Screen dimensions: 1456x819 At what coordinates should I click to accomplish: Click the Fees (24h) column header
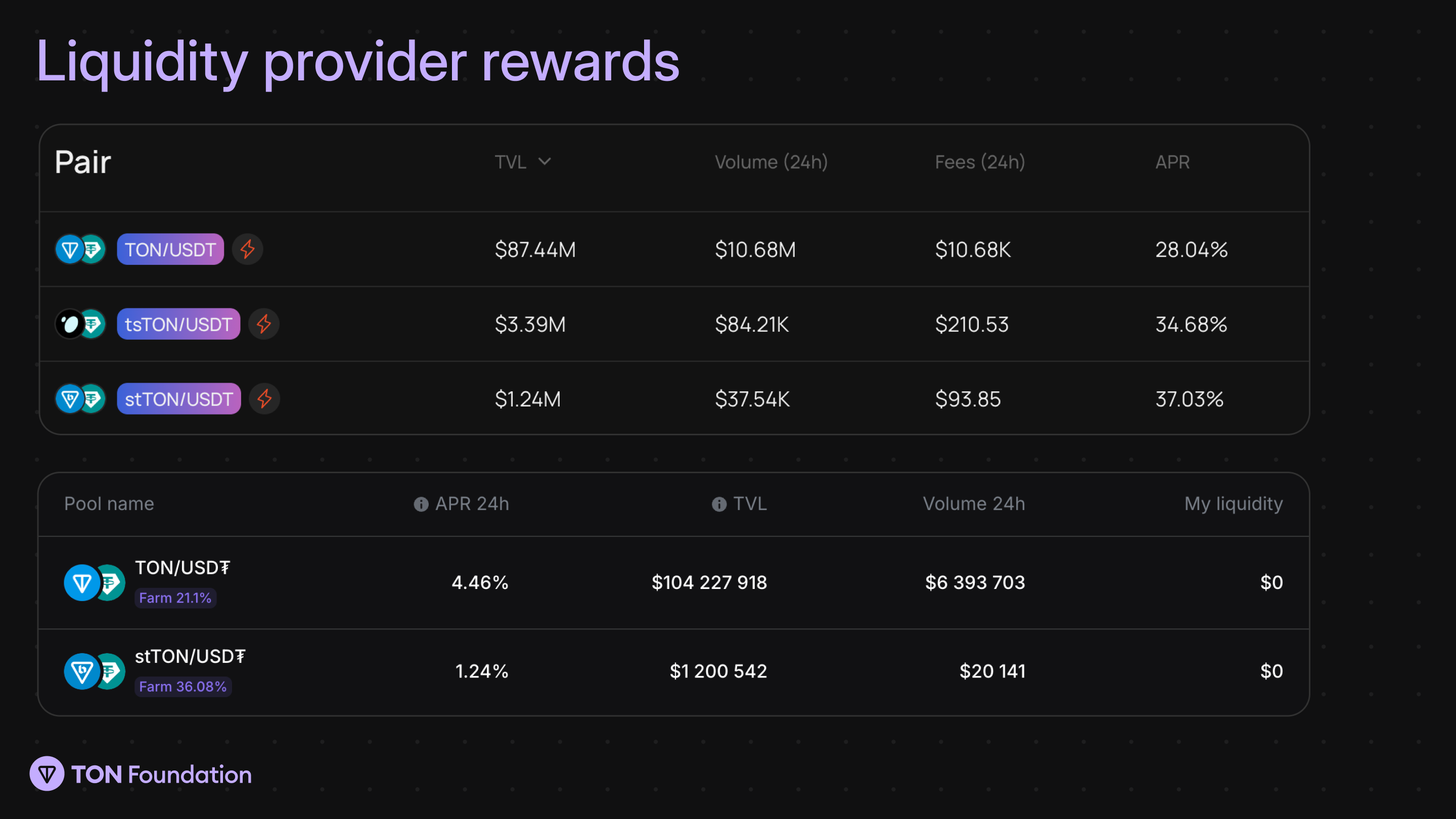(x=980, y=162)
